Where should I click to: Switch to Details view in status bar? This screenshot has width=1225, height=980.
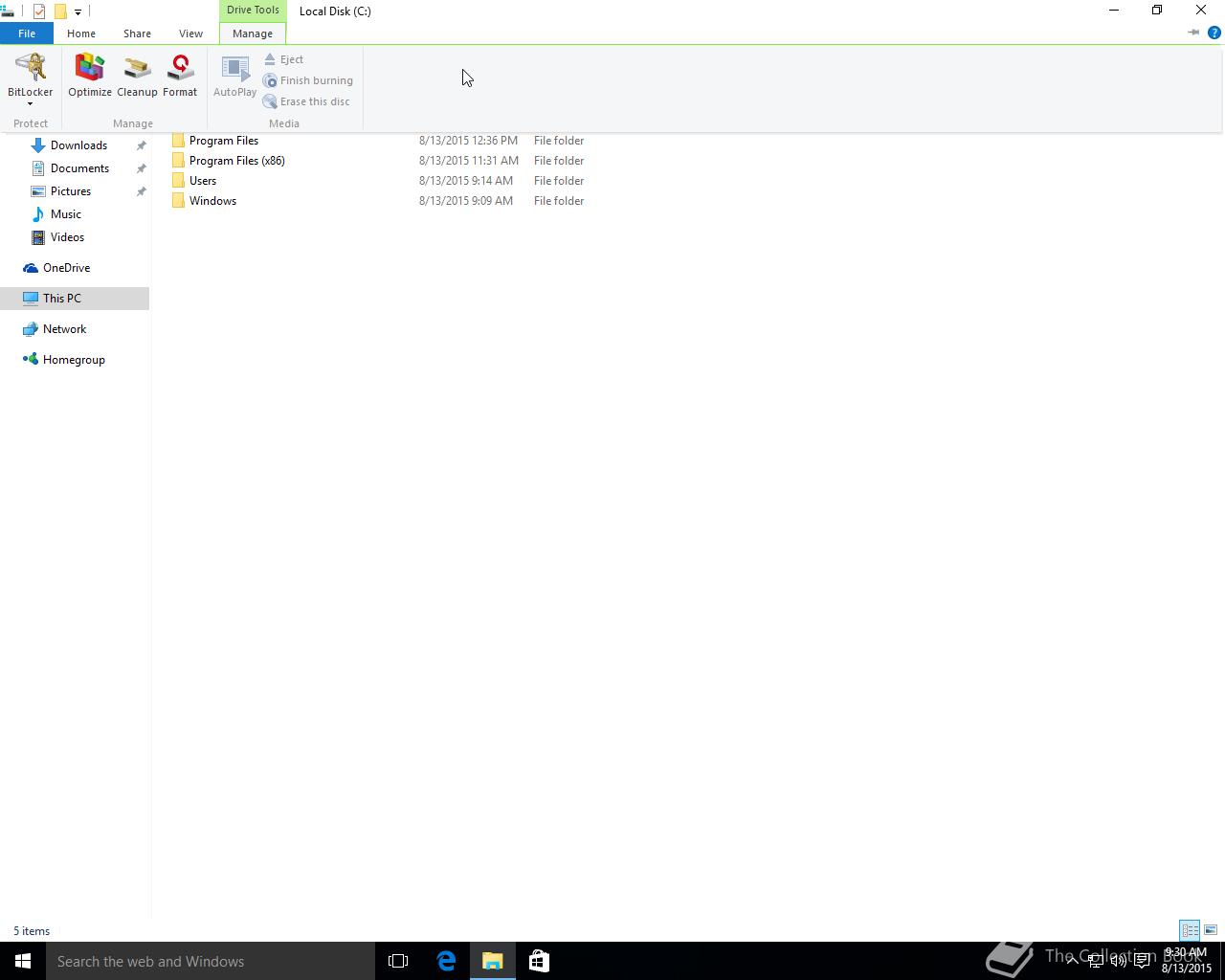(x=1190, y=930)
